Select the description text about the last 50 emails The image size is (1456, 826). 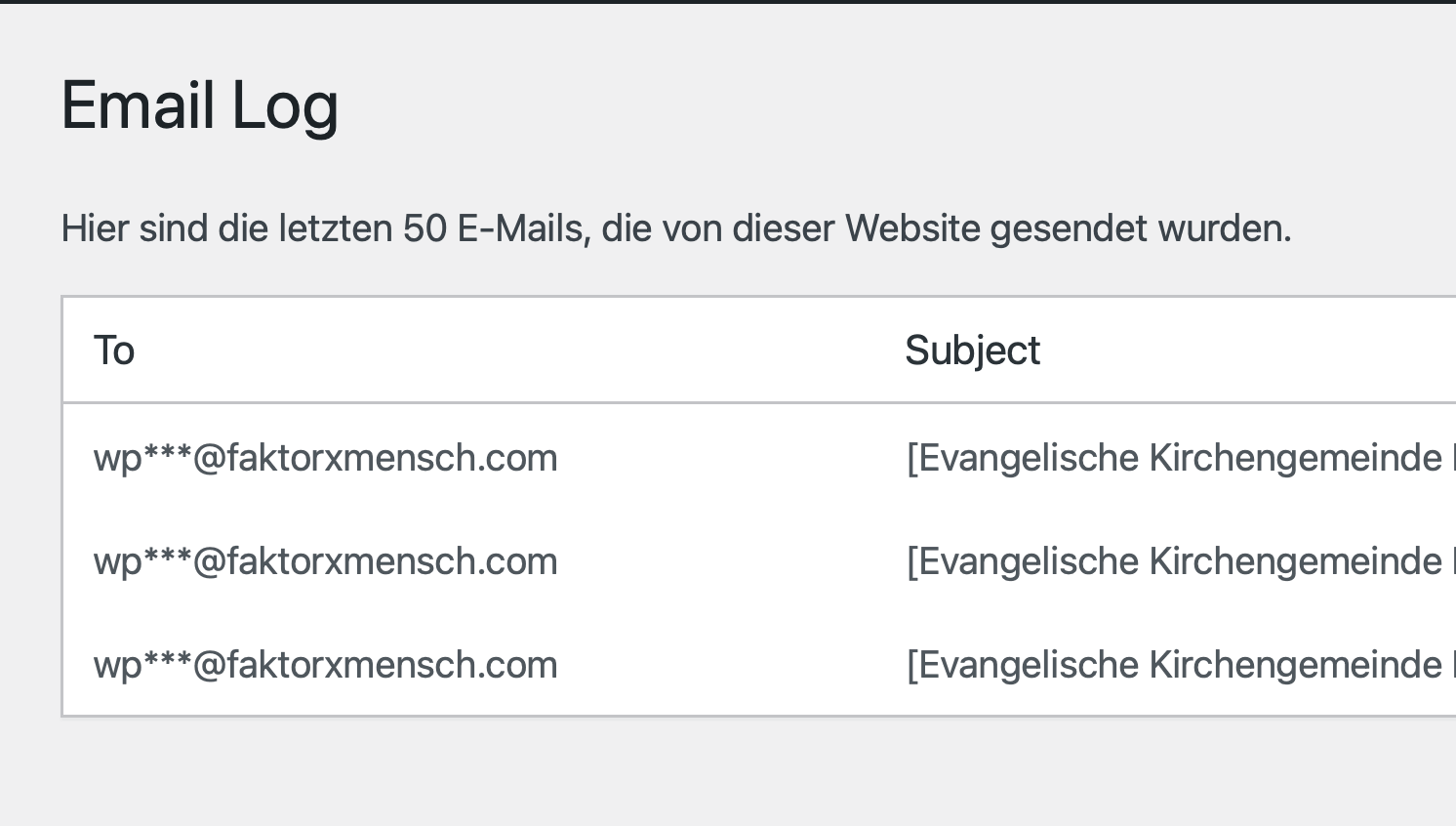[676, 228]
